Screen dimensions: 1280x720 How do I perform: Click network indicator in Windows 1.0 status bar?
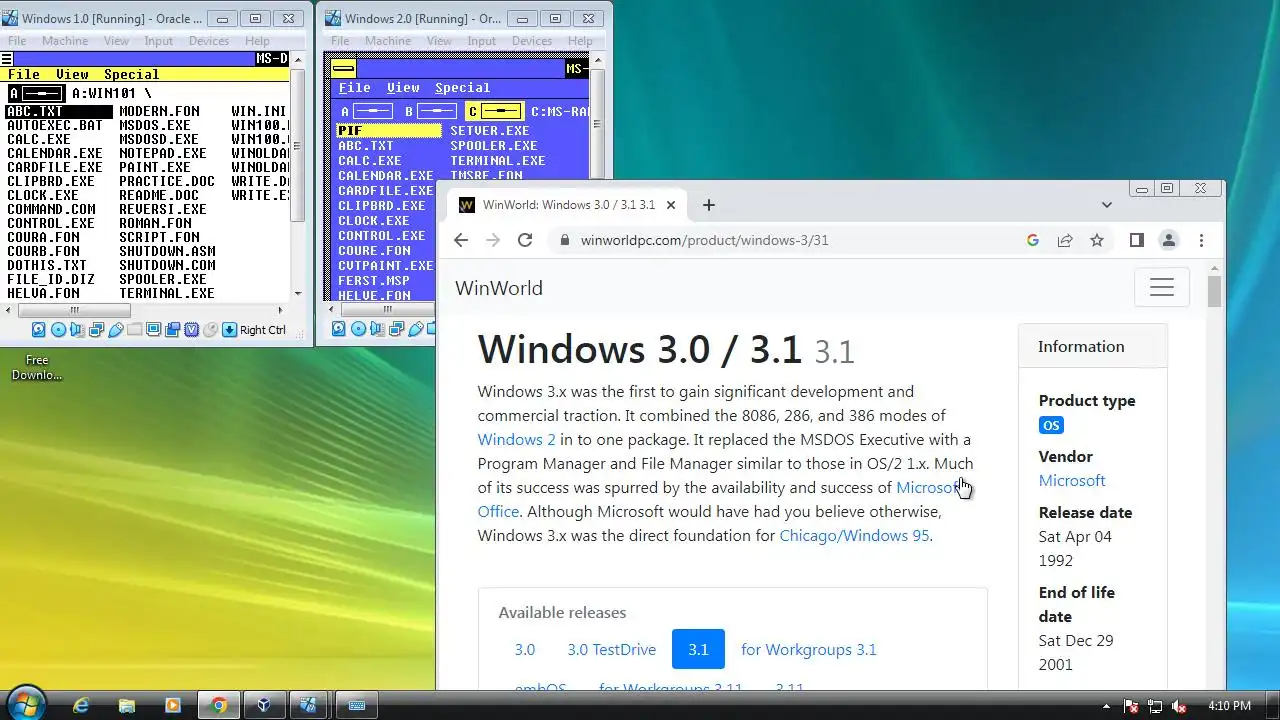[96, 330]
